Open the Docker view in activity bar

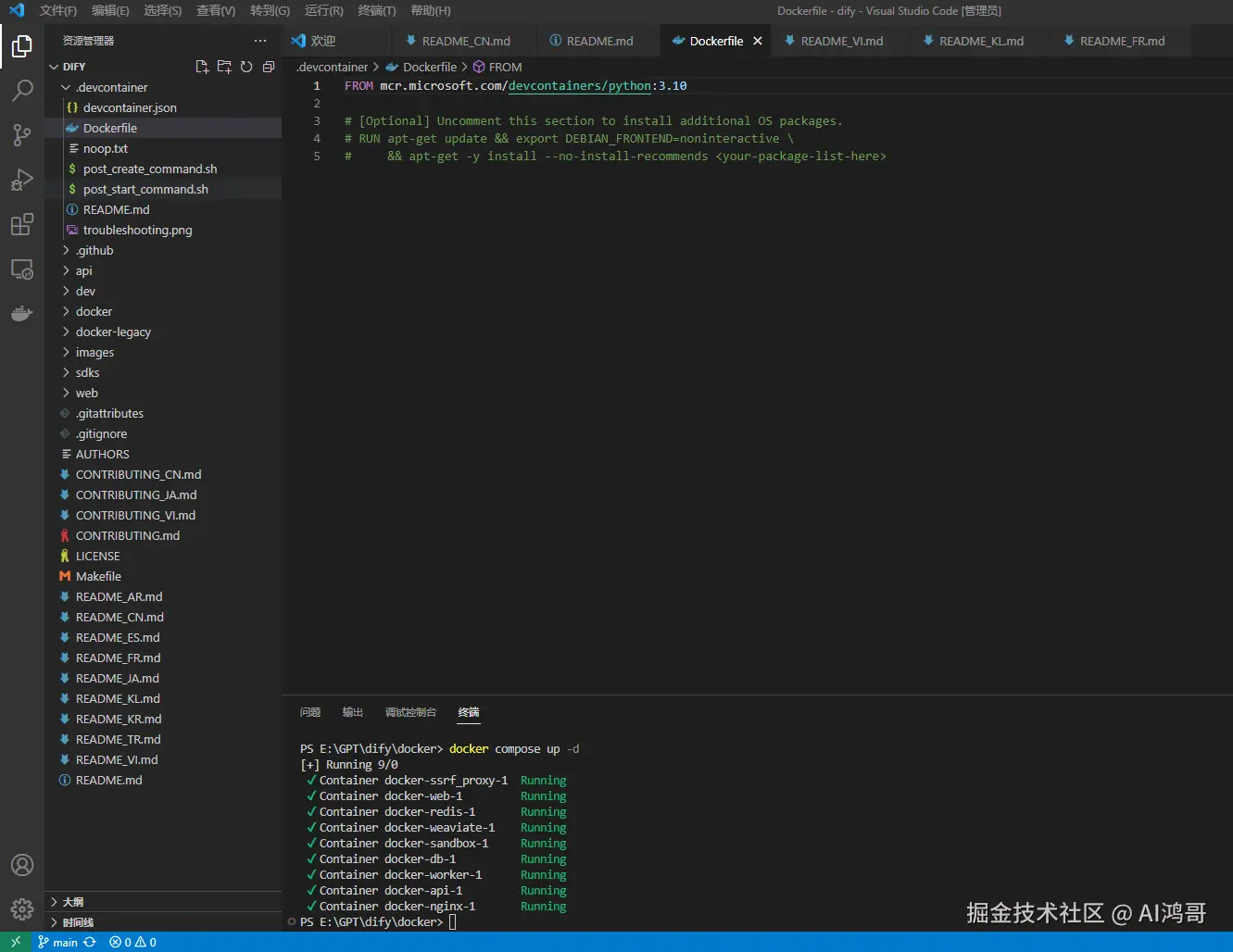pos(22,314)
